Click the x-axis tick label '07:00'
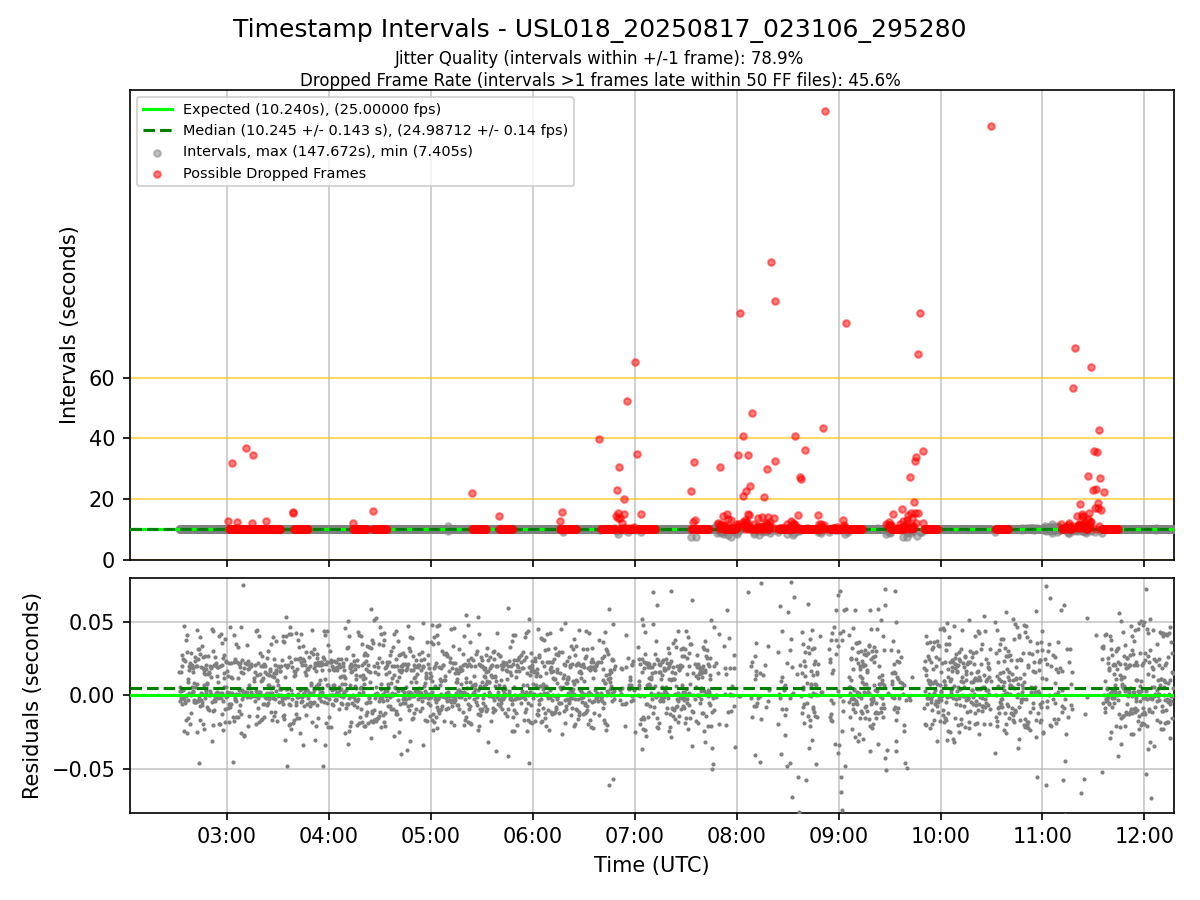This screenshot has height=900, width=1200. click(635, 834)
